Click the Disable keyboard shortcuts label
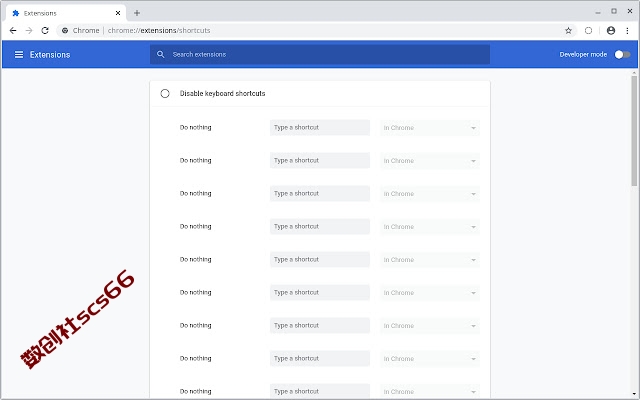Viewport: 640px width, 400px height. [x=222, y=93]
